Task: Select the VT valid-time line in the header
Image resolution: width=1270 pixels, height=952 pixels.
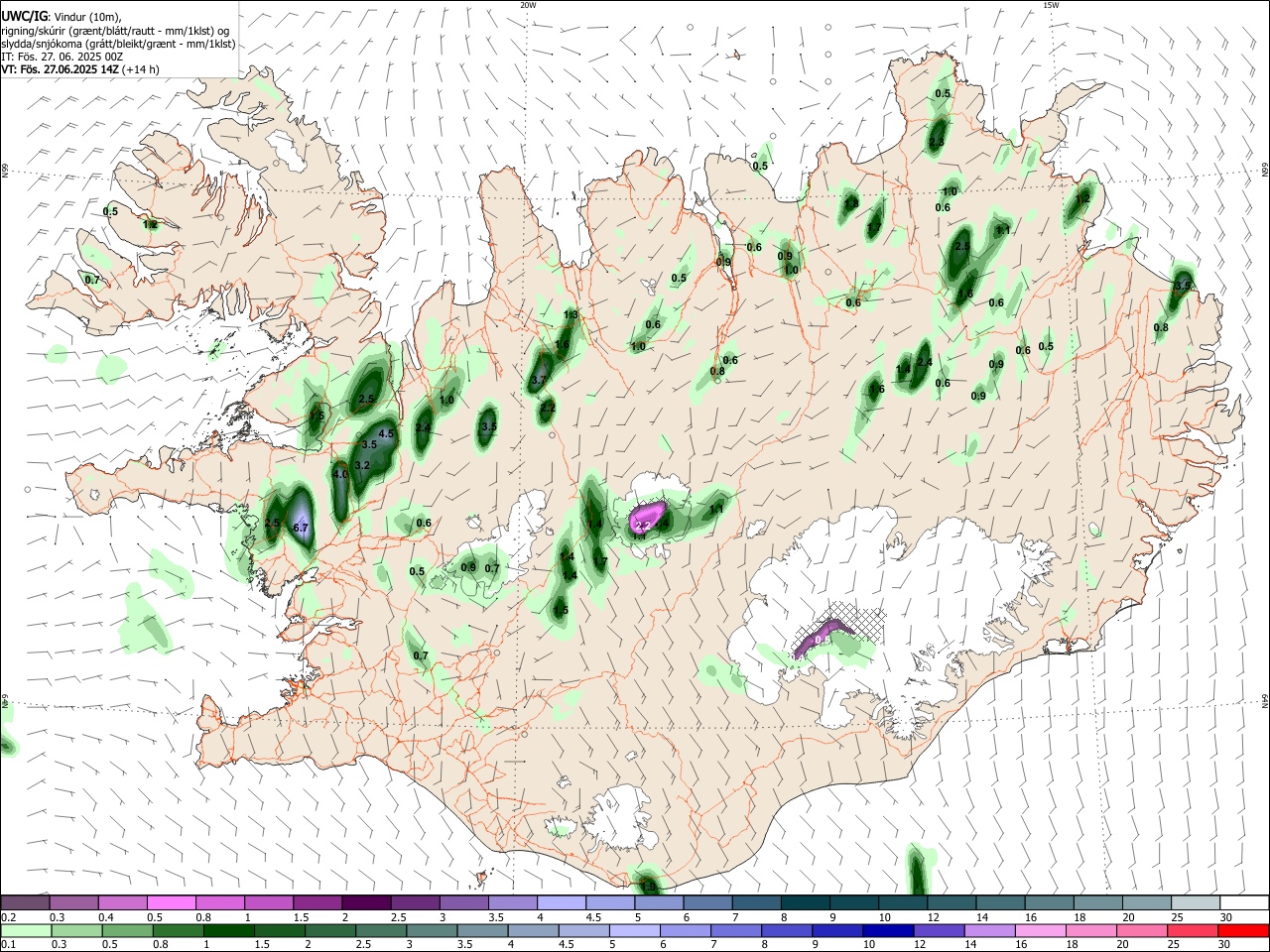Action: pyautogui.click(x=80, y=69)
